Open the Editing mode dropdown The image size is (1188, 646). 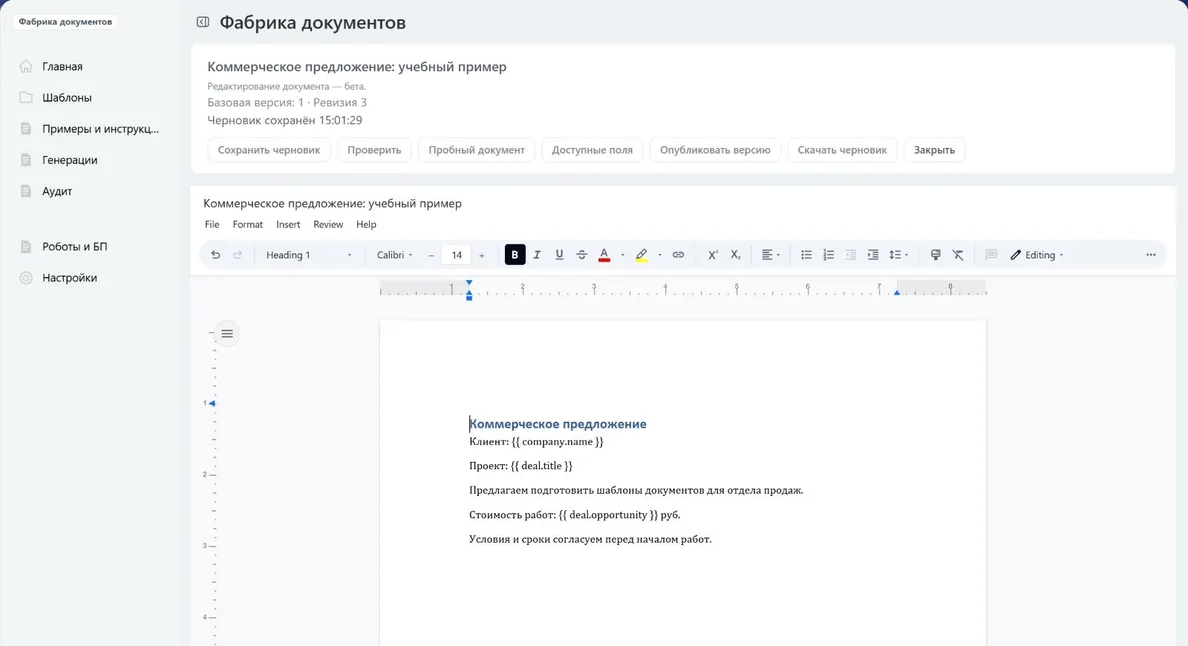[1036, 255]
